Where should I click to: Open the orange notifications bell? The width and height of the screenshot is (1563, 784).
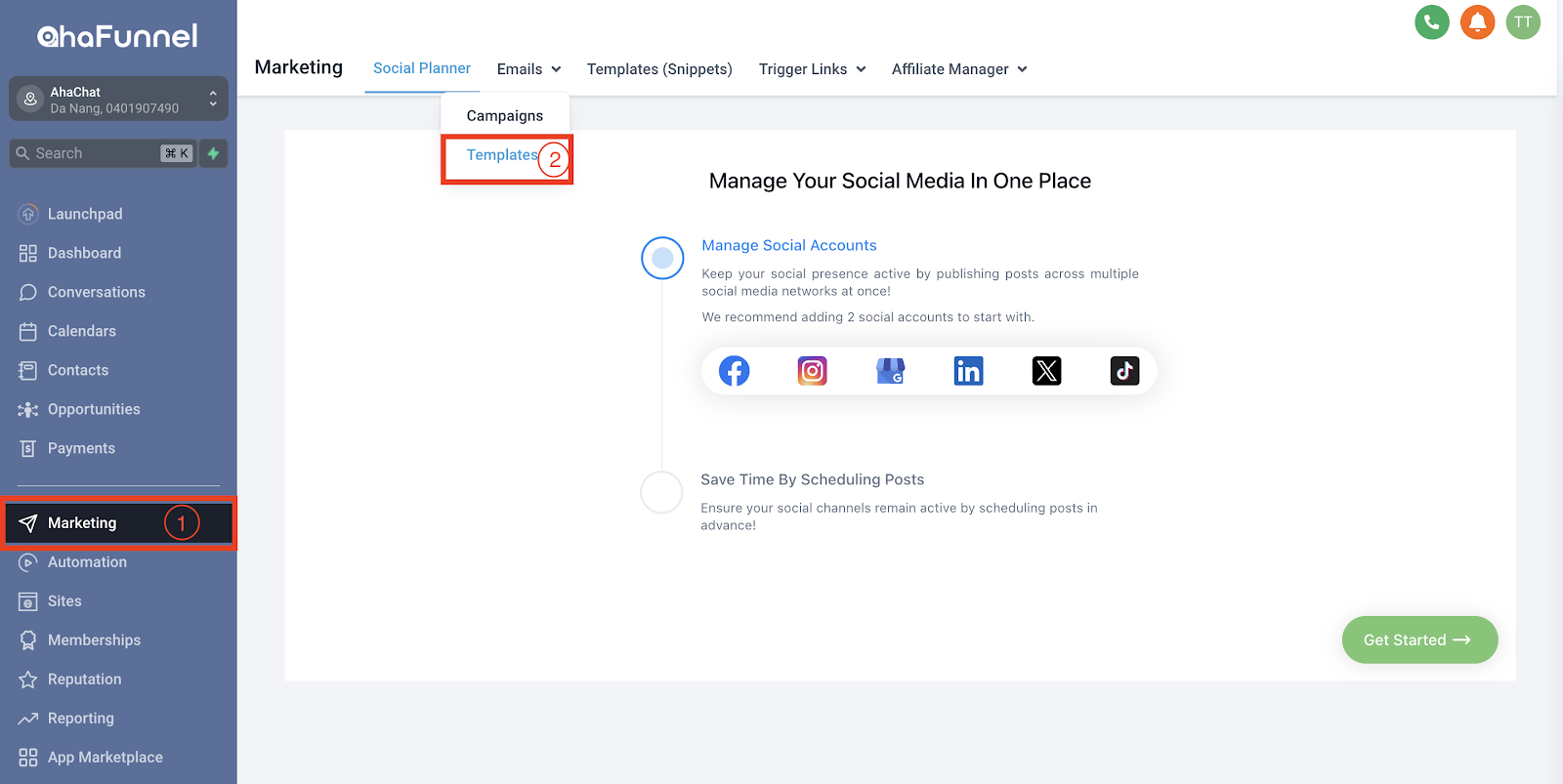click(x=1477, y=22)
